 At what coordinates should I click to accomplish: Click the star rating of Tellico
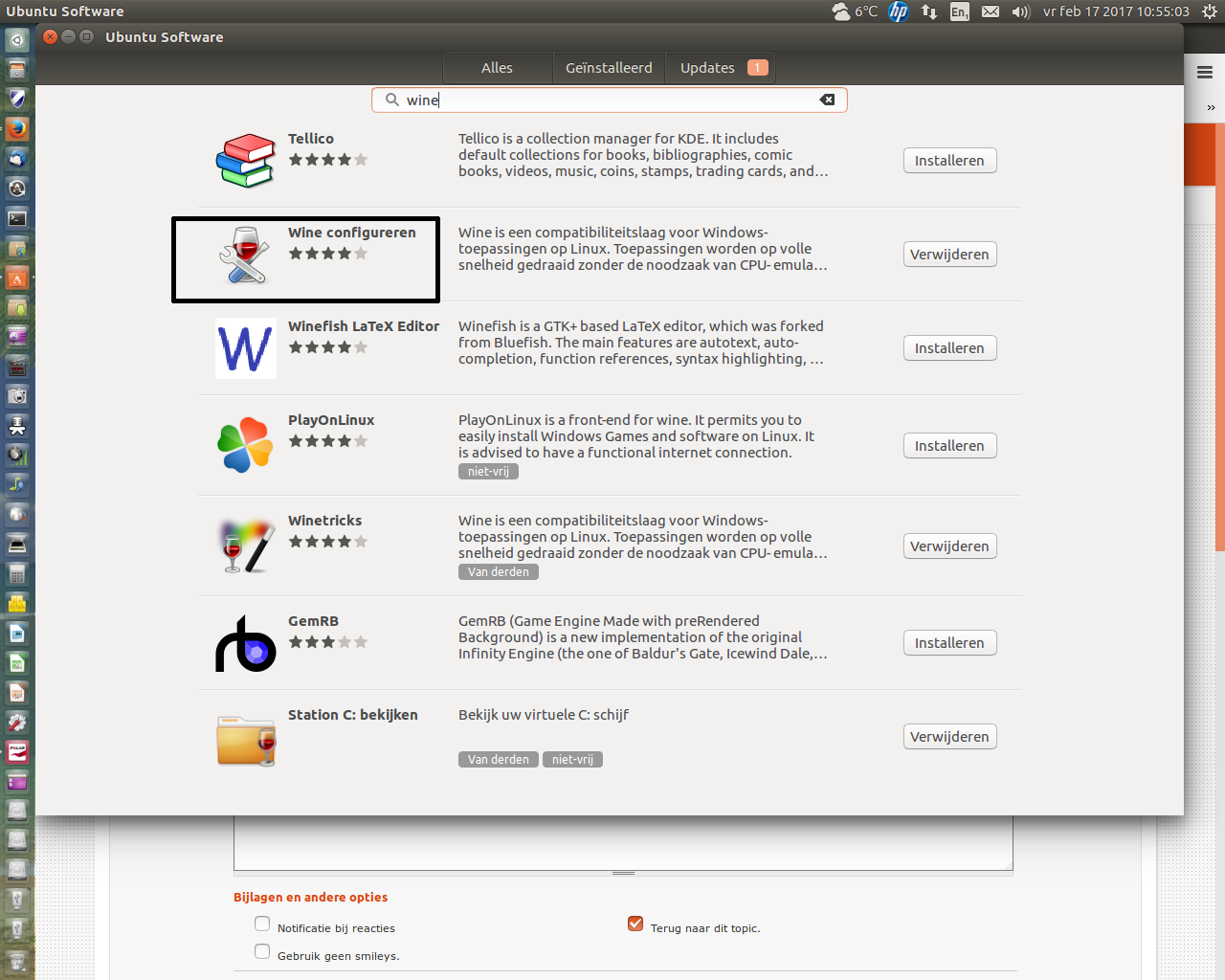click(x=328, y=160)
